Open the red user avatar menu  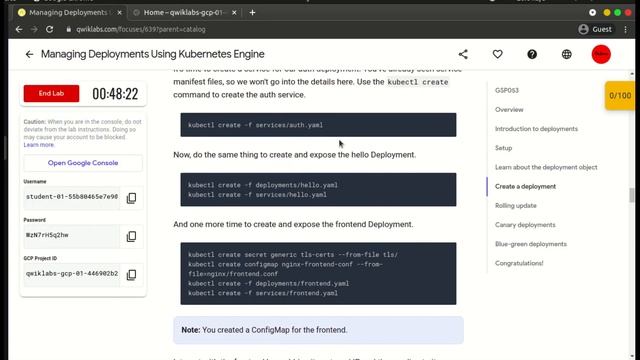click(601, 54)
